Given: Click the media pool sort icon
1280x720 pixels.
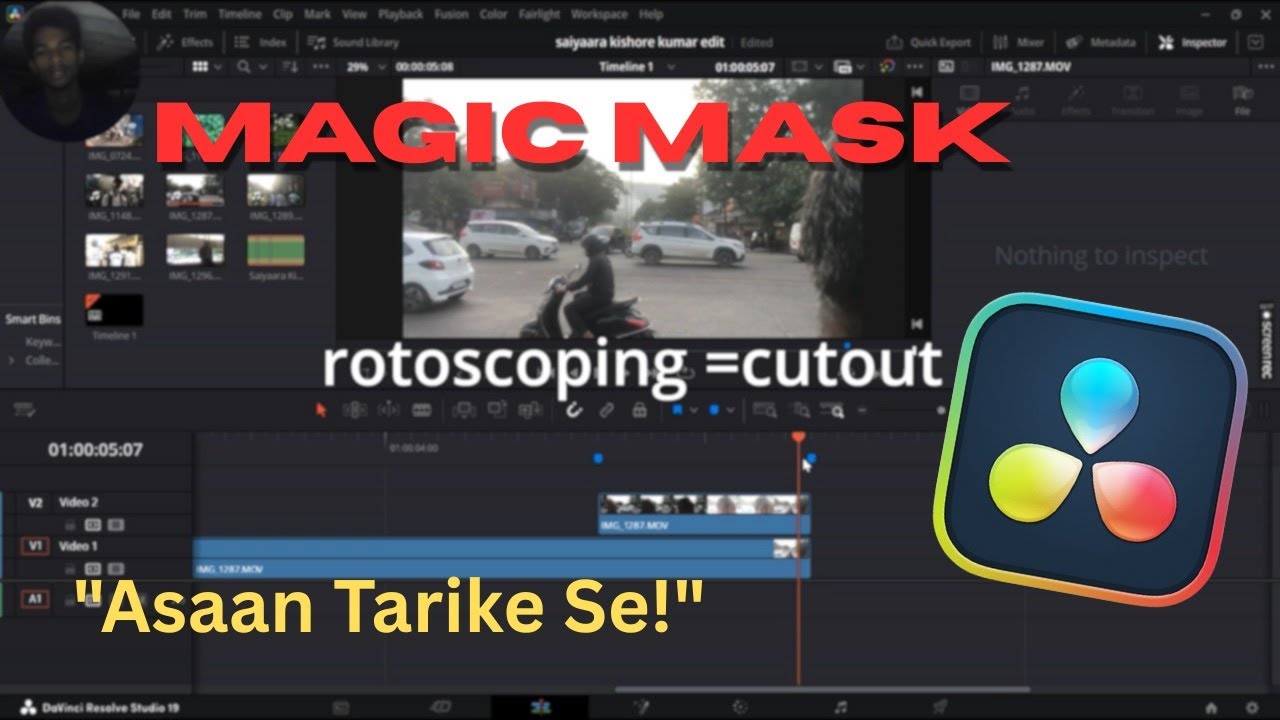Looking at the screenshot, I should click(288, 66).
